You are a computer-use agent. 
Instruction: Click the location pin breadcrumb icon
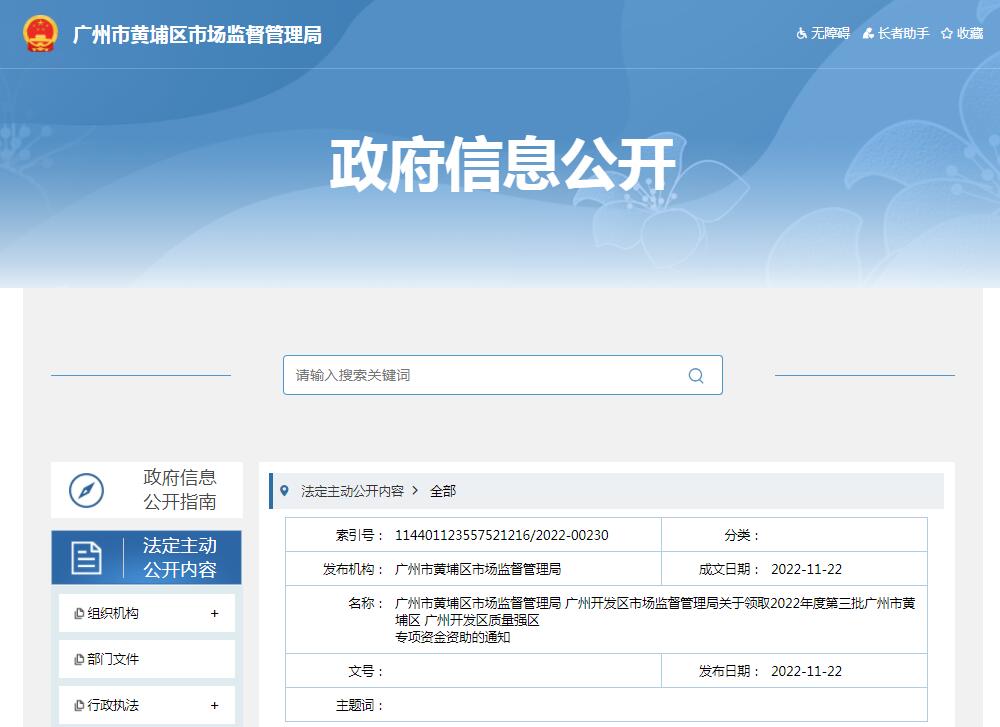pos(284,491)
